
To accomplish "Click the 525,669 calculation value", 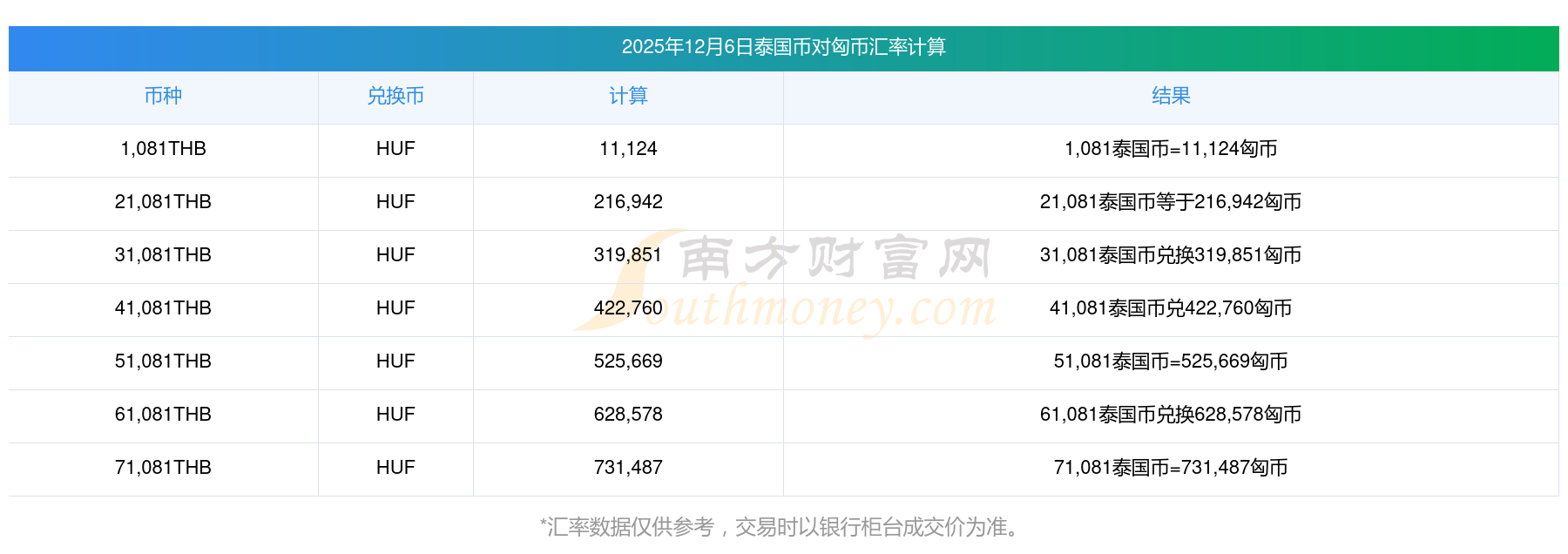I will coord(628,361).
